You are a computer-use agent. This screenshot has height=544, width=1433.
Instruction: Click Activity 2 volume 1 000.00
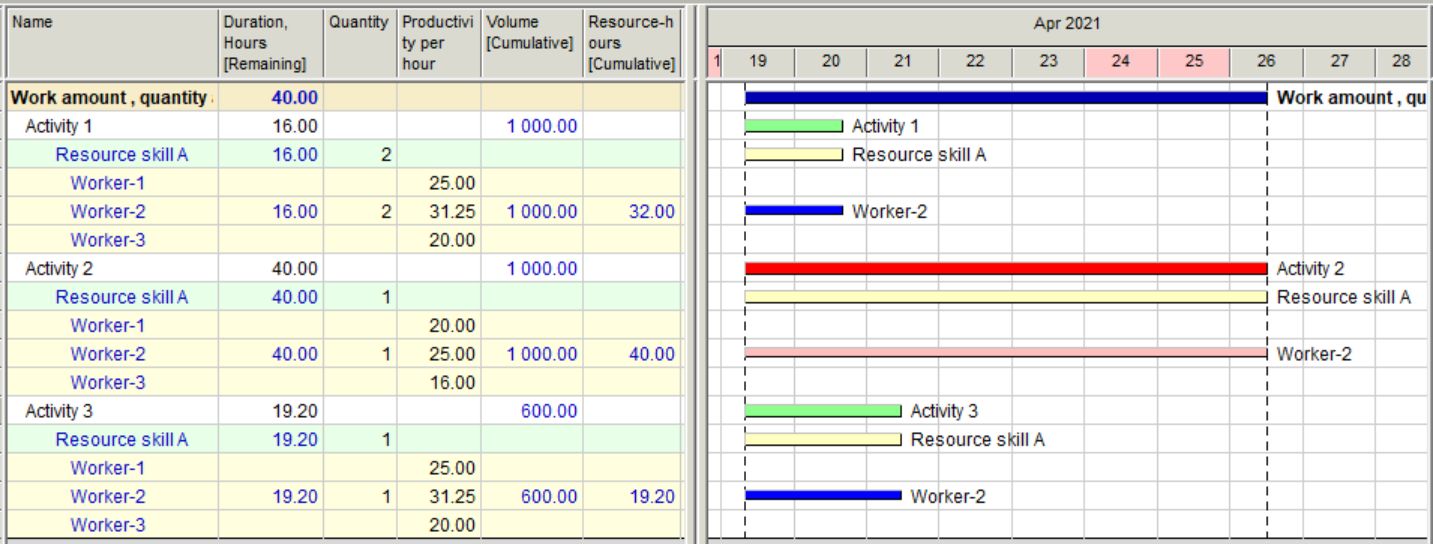(x=543, y=268)
